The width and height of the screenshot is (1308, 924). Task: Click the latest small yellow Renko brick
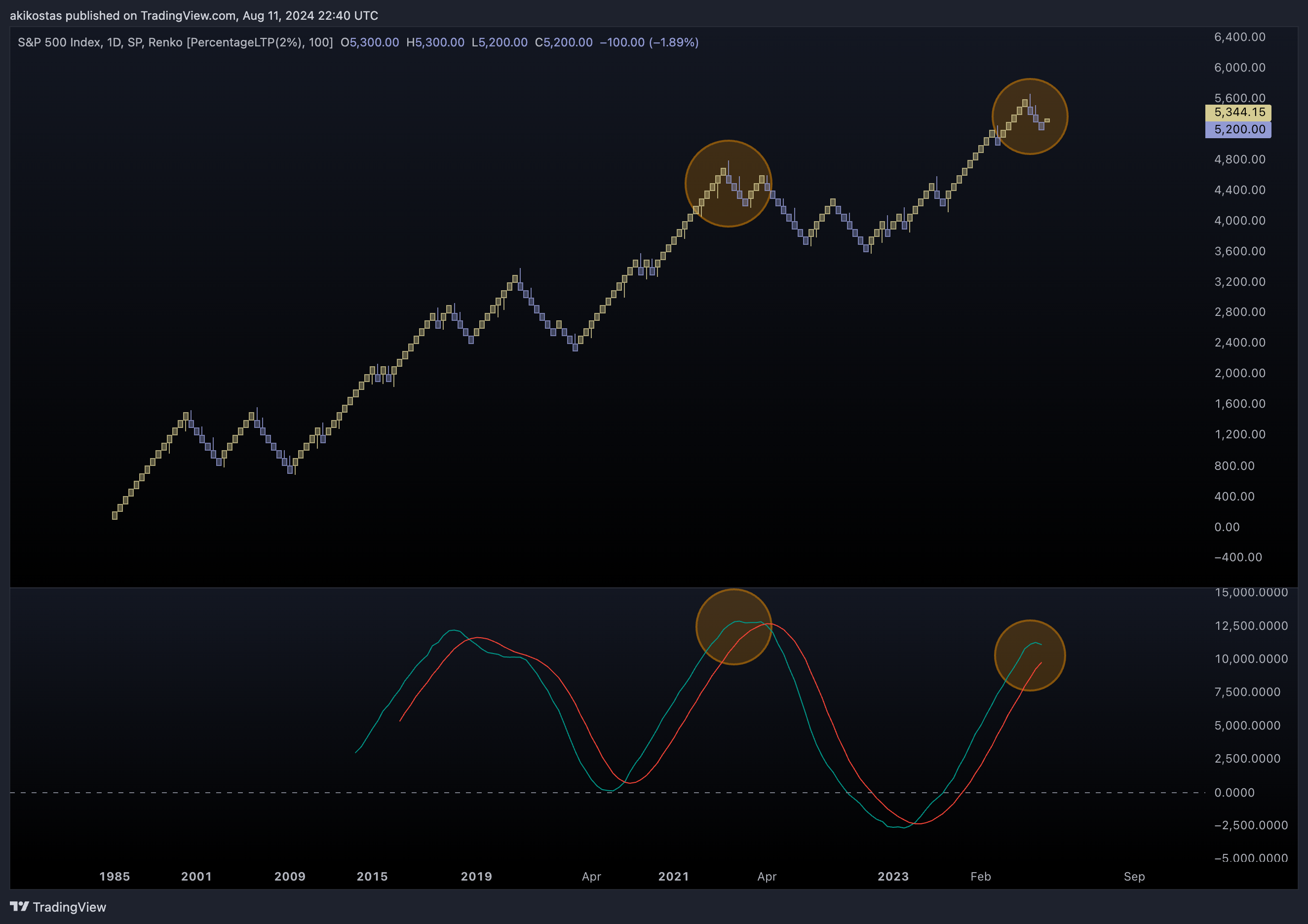pos(1047,120)
